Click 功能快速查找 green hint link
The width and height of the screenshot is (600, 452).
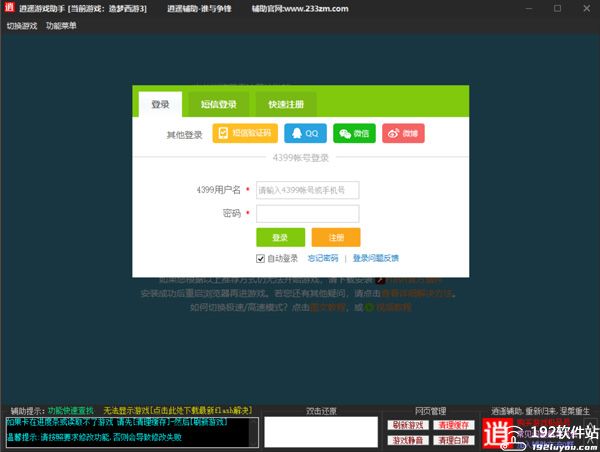tap(71, 411)
